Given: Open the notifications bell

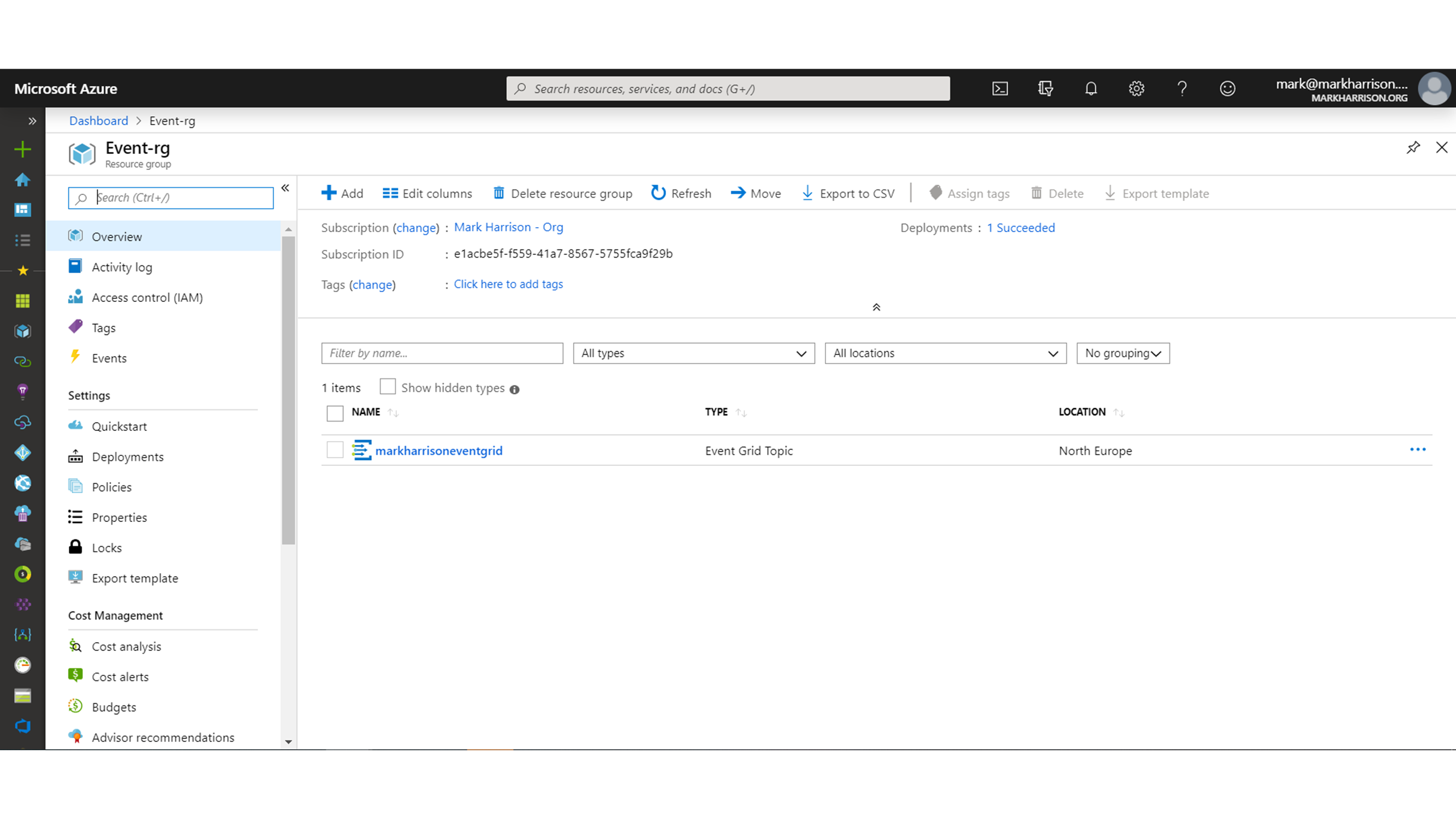Looking at the screenshot, I should [1091, 89].
